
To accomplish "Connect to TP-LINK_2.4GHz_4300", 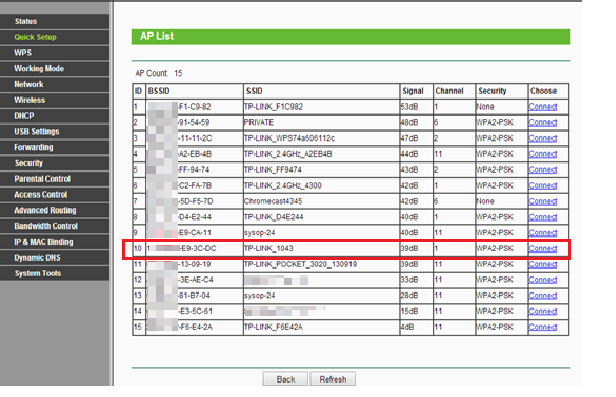I will click(x=543, y=185).
